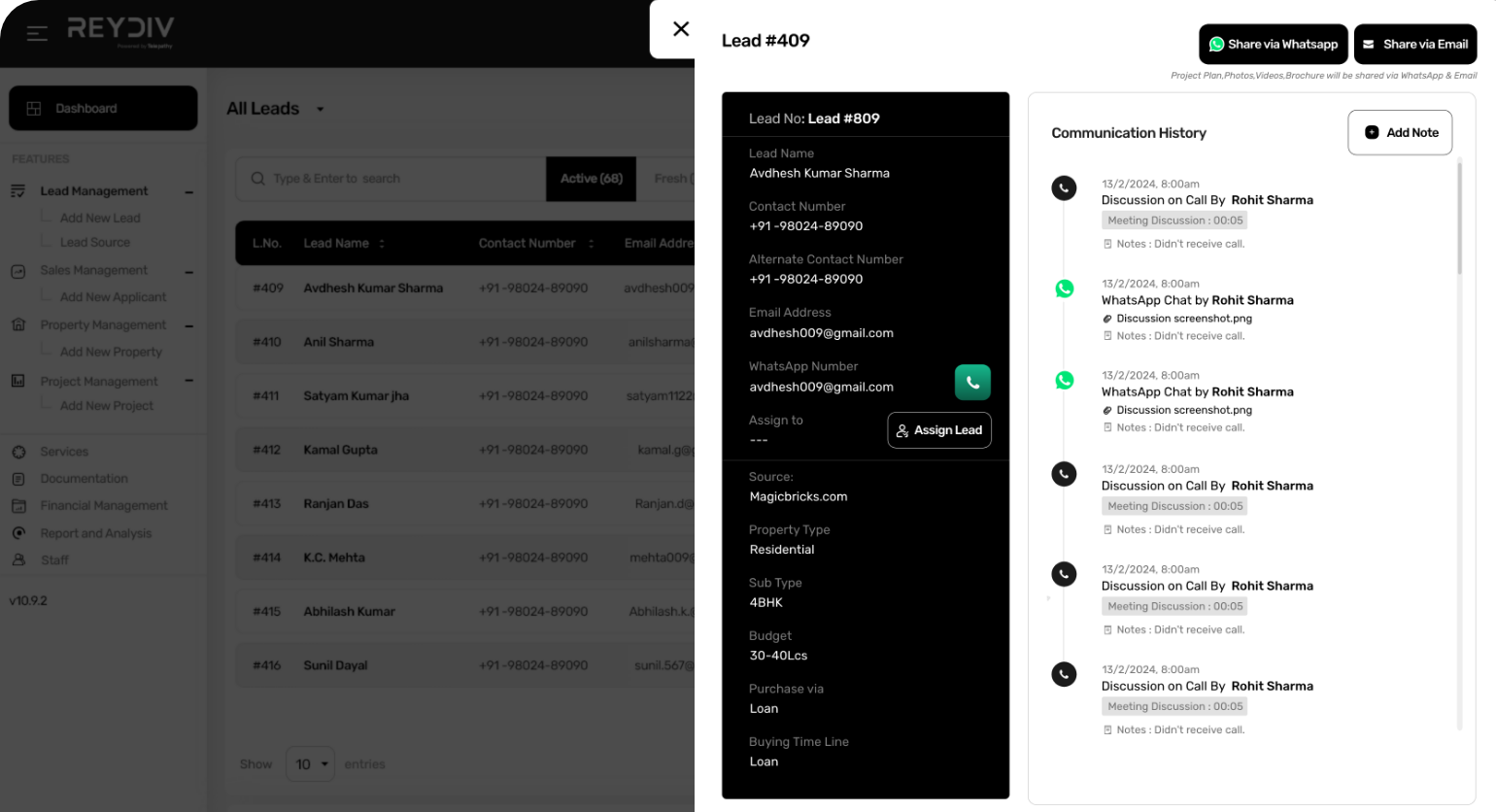Screen dimensions: 1496x812
Task: Click the person icon in Assign Lead
Action: (902, 430)
